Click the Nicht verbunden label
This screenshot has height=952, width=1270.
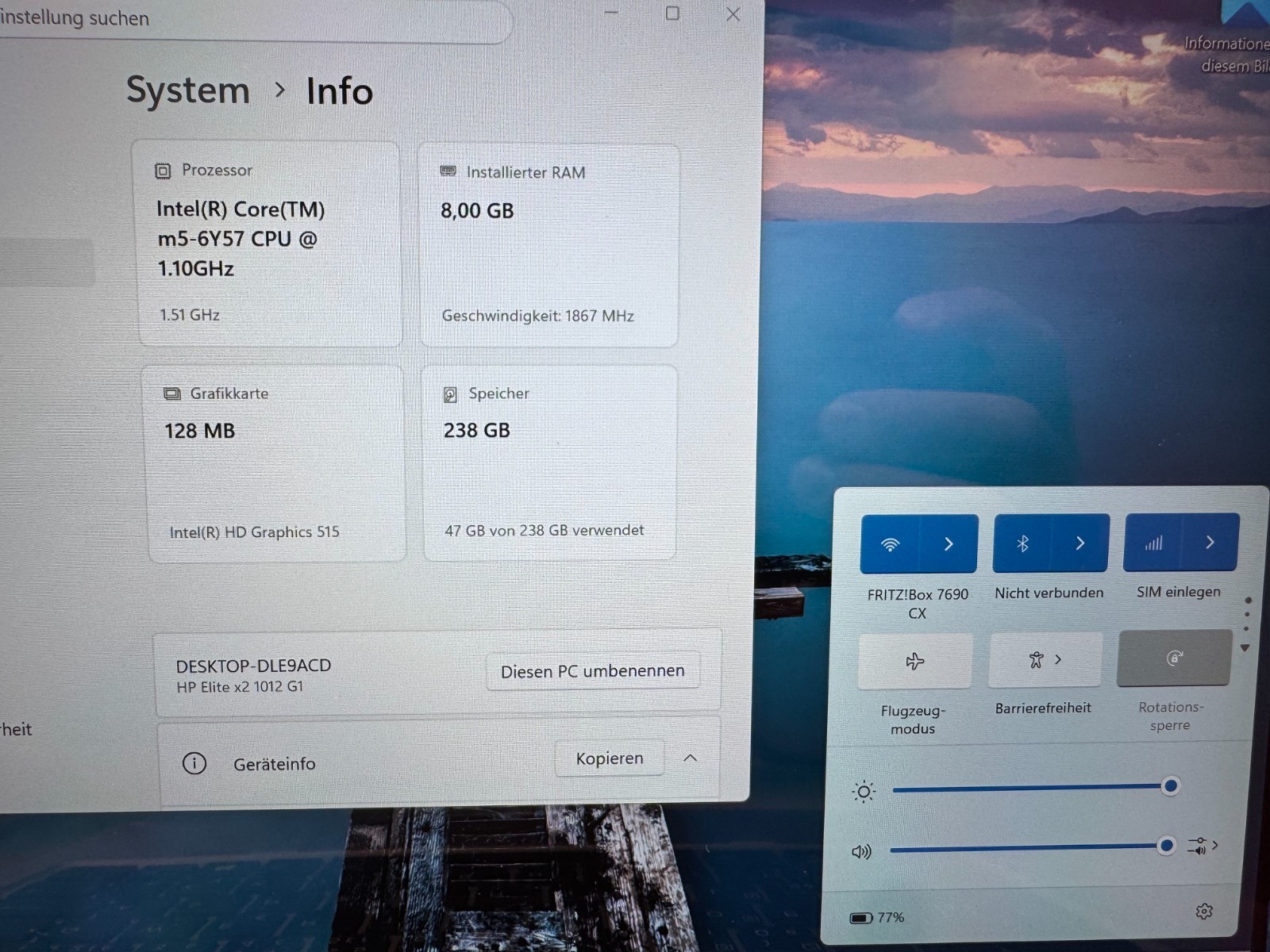[x=1049, y=593]
